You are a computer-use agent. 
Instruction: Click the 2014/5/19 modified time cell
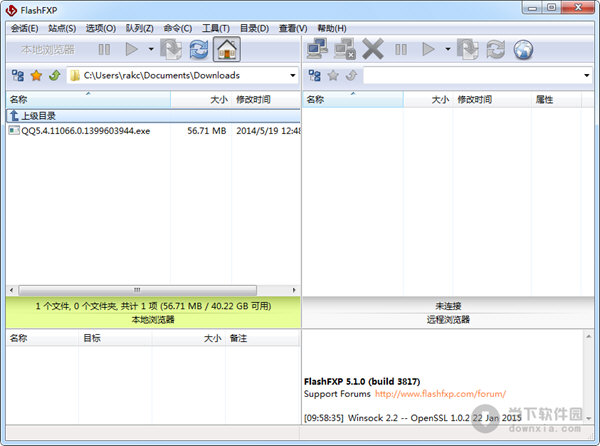coord(268,131)
